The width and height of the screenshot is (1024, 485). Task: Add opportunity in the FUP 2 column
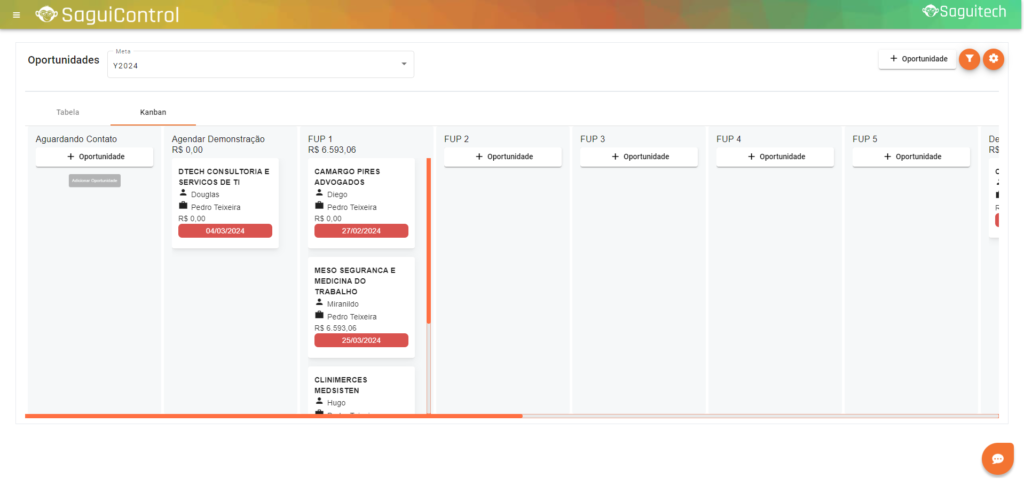pos(503,157)
